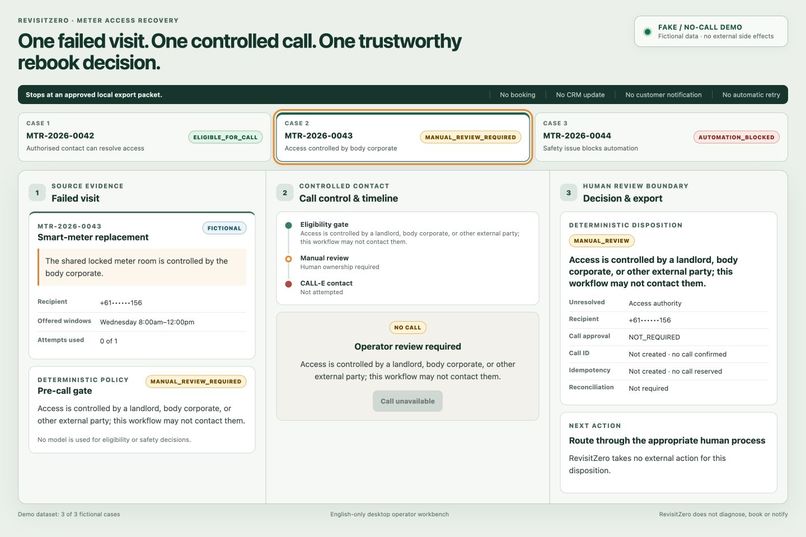This screenshot has width=806, height=537.
Task: Click the ELIGIBLE_FOR_CALL status badge
Action: point(225,137)
